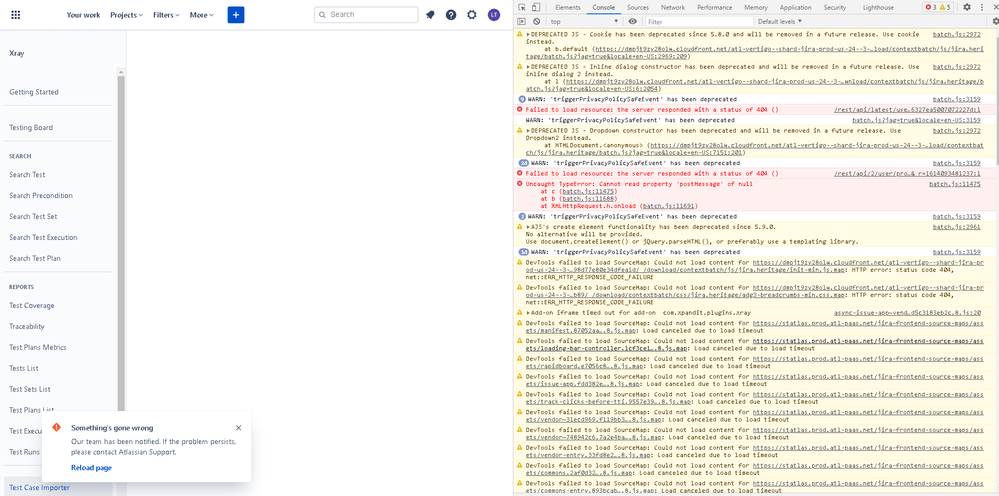Open Search Test Set in sidebar

click(33, 216)
